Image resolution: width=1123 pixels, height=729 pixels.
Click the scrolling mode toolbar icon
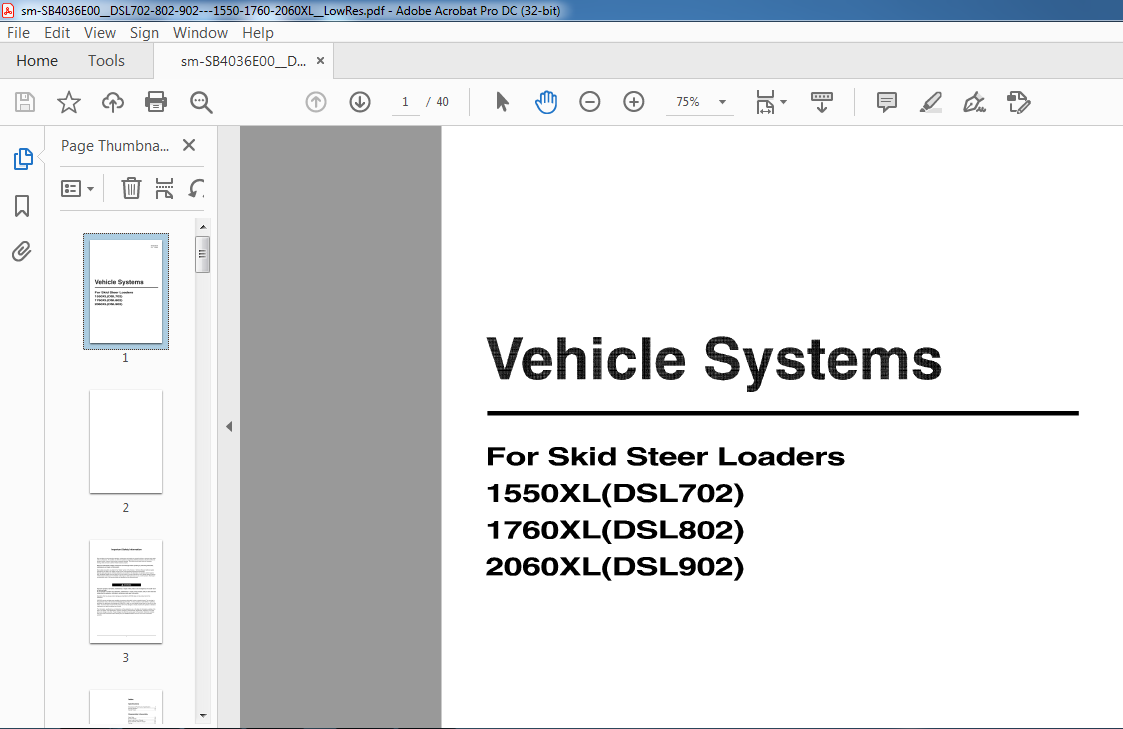pos(821,102)
